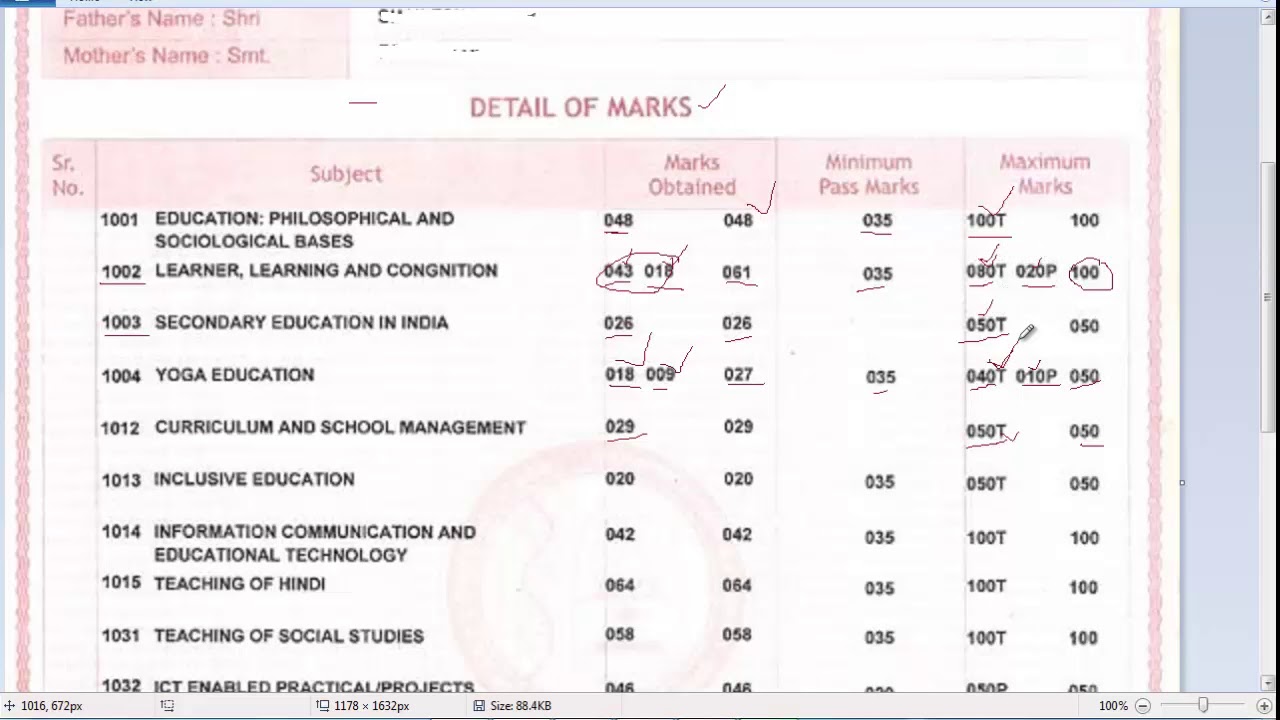This screenshot has width=1280, height=720.
Task: Click 'Mother's Name : Smt.' label
Action: point(166,56)
